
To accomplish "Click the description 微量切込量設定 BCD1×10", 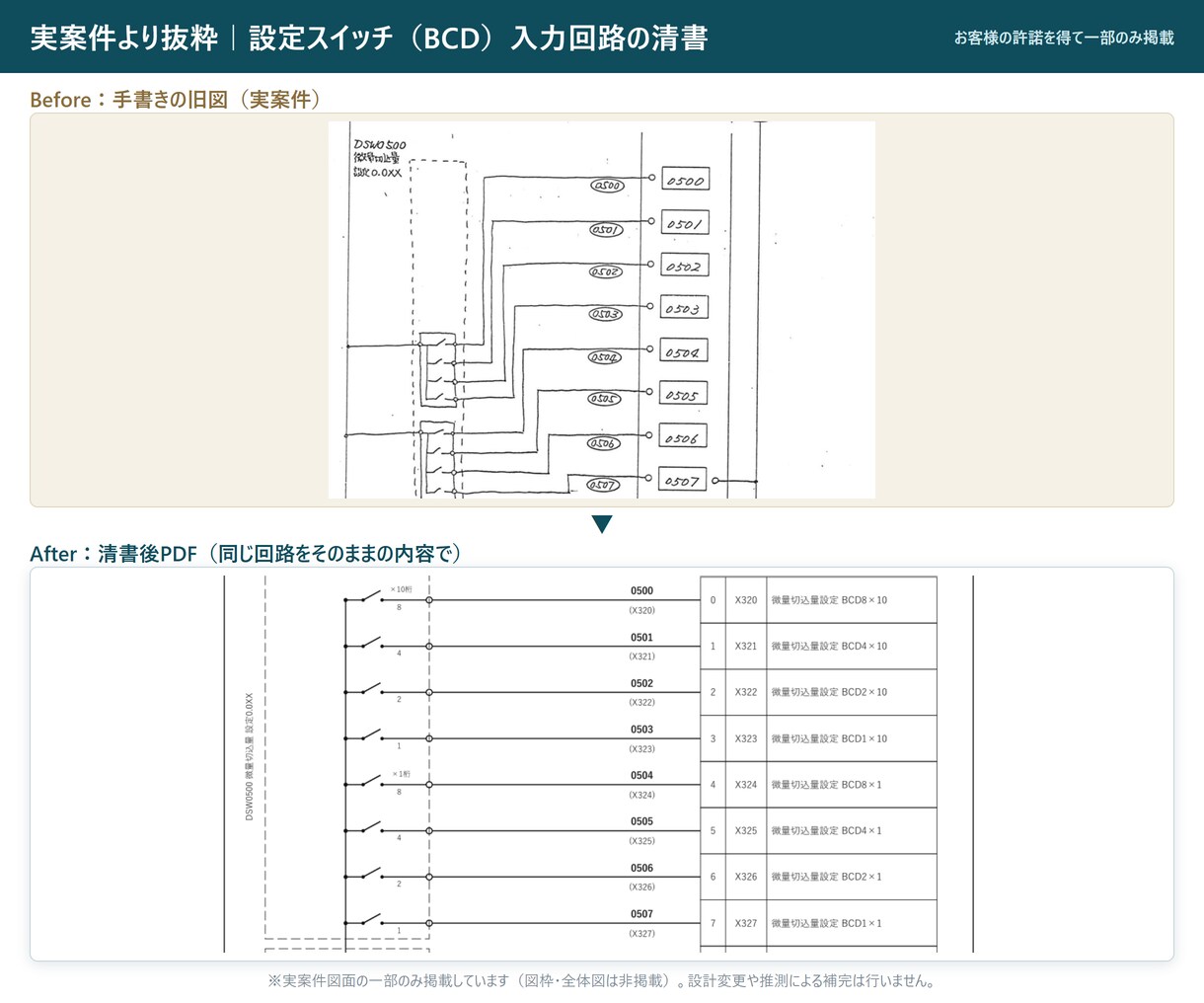I will pos(829,738).
